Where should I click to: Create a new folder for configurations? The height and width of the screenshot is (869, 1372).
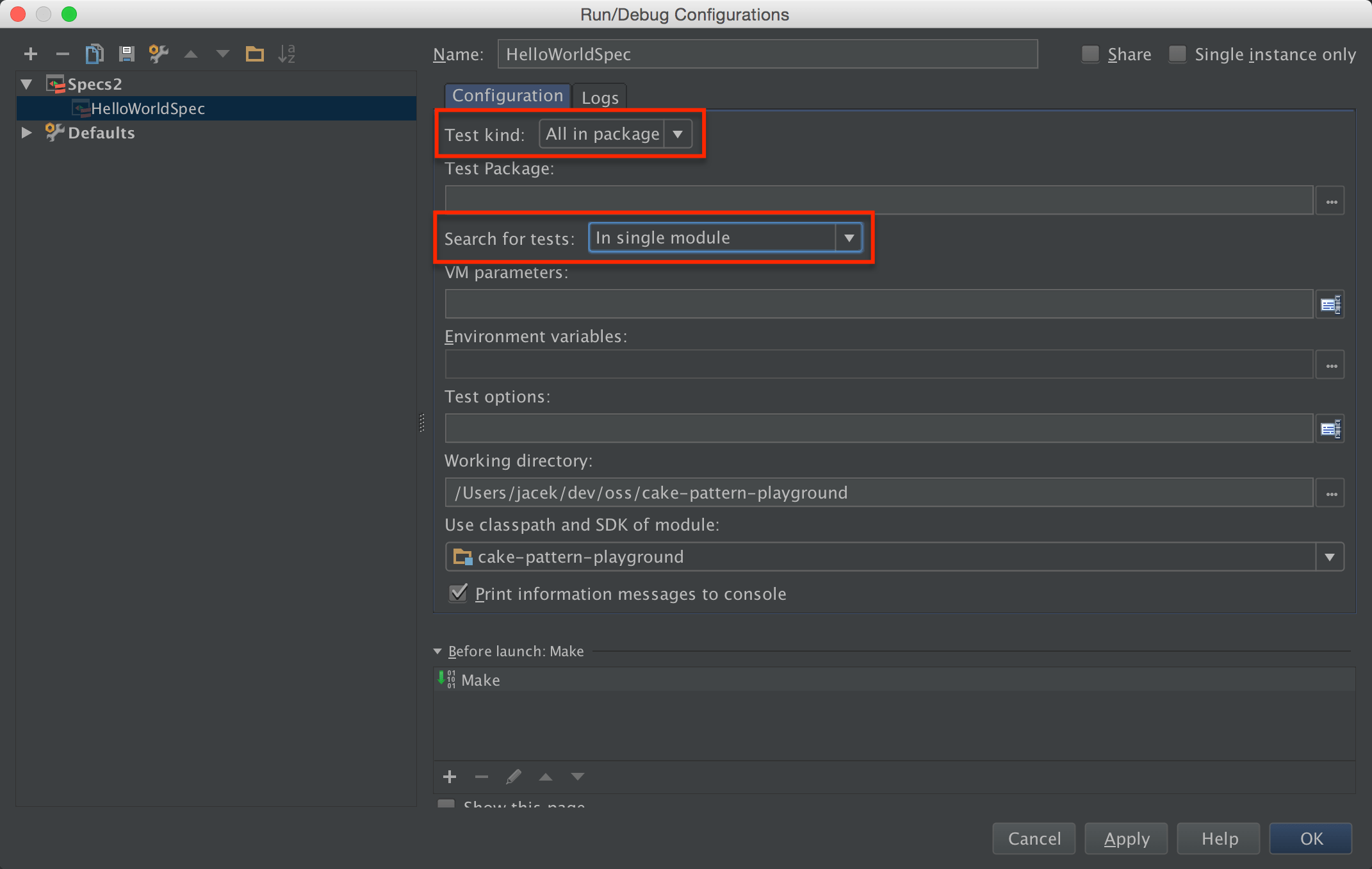[254, 54]
